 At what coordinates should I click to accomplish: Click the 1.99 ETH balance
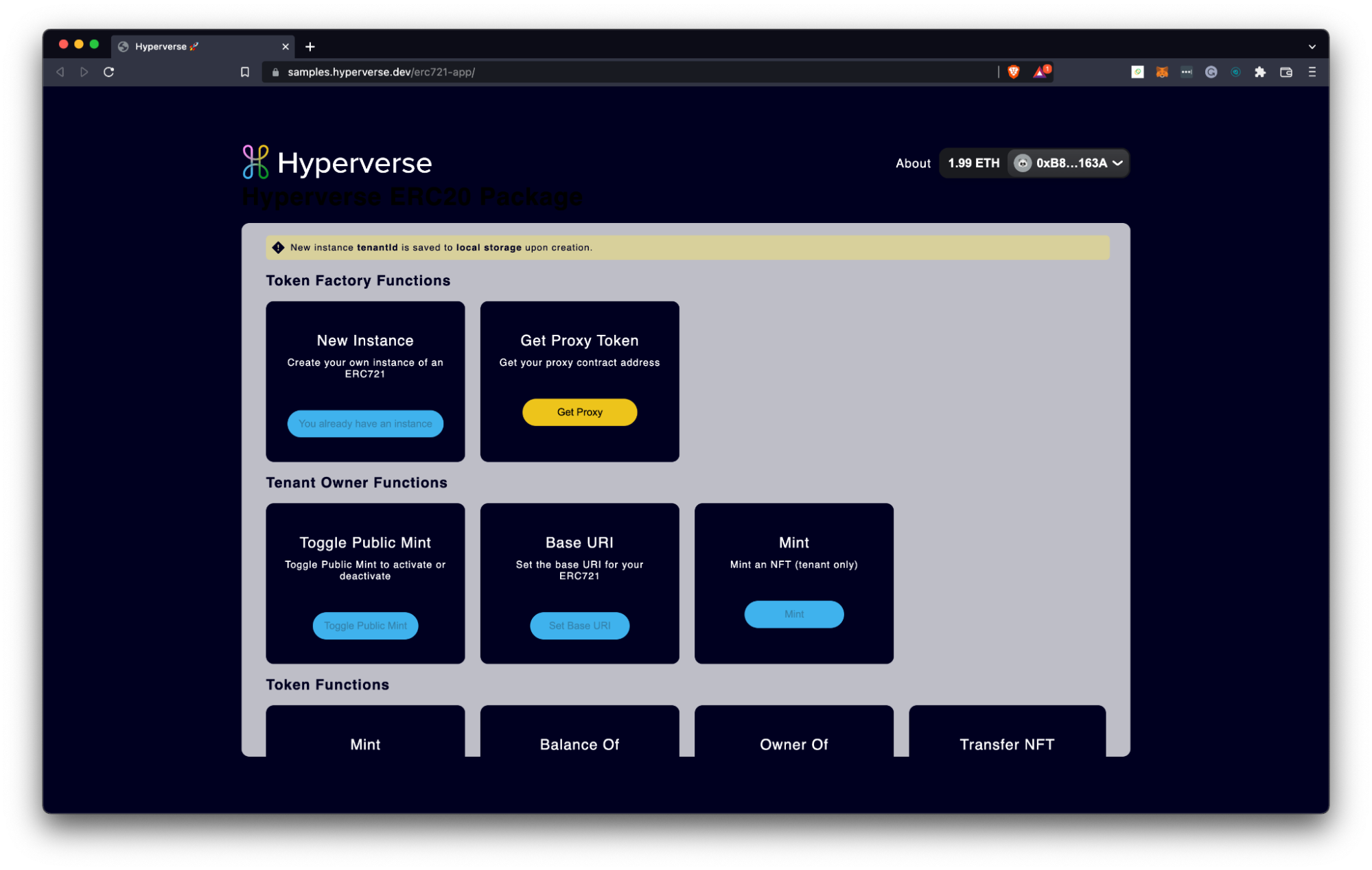[x=973, y=163]
